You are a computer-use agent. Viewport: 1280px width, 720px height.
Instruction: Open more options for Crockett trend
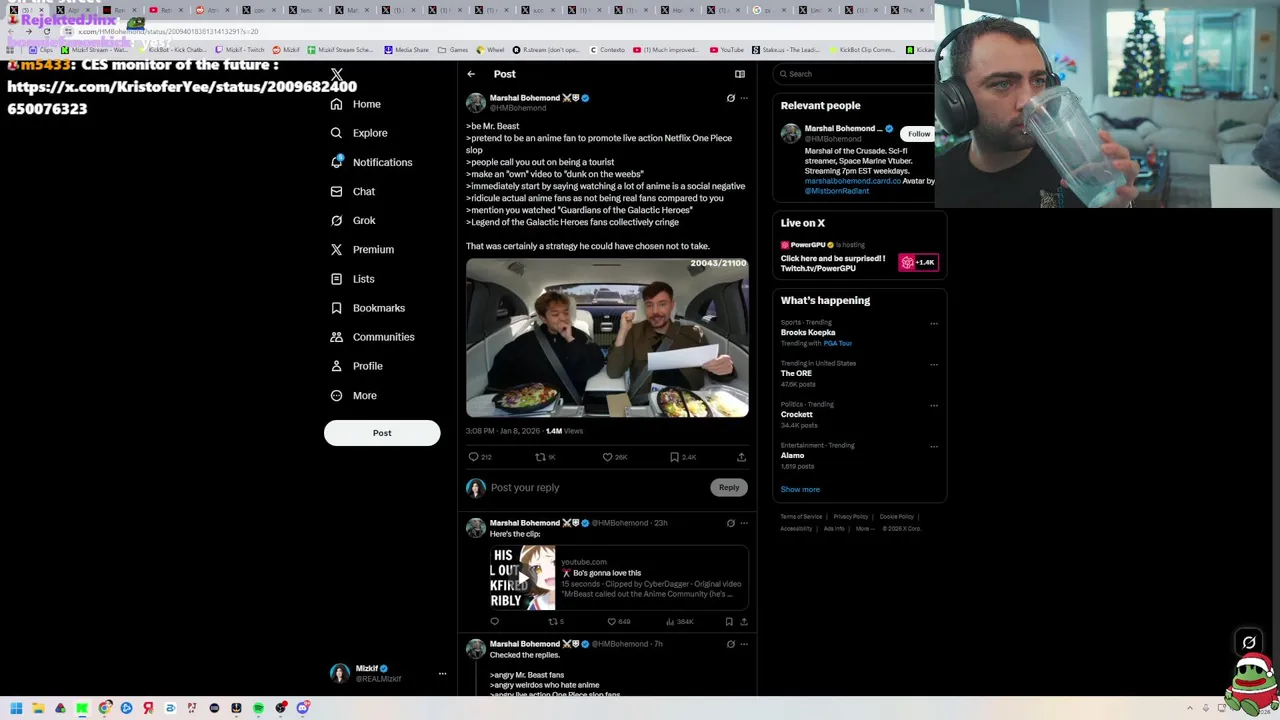click(934, 406)
